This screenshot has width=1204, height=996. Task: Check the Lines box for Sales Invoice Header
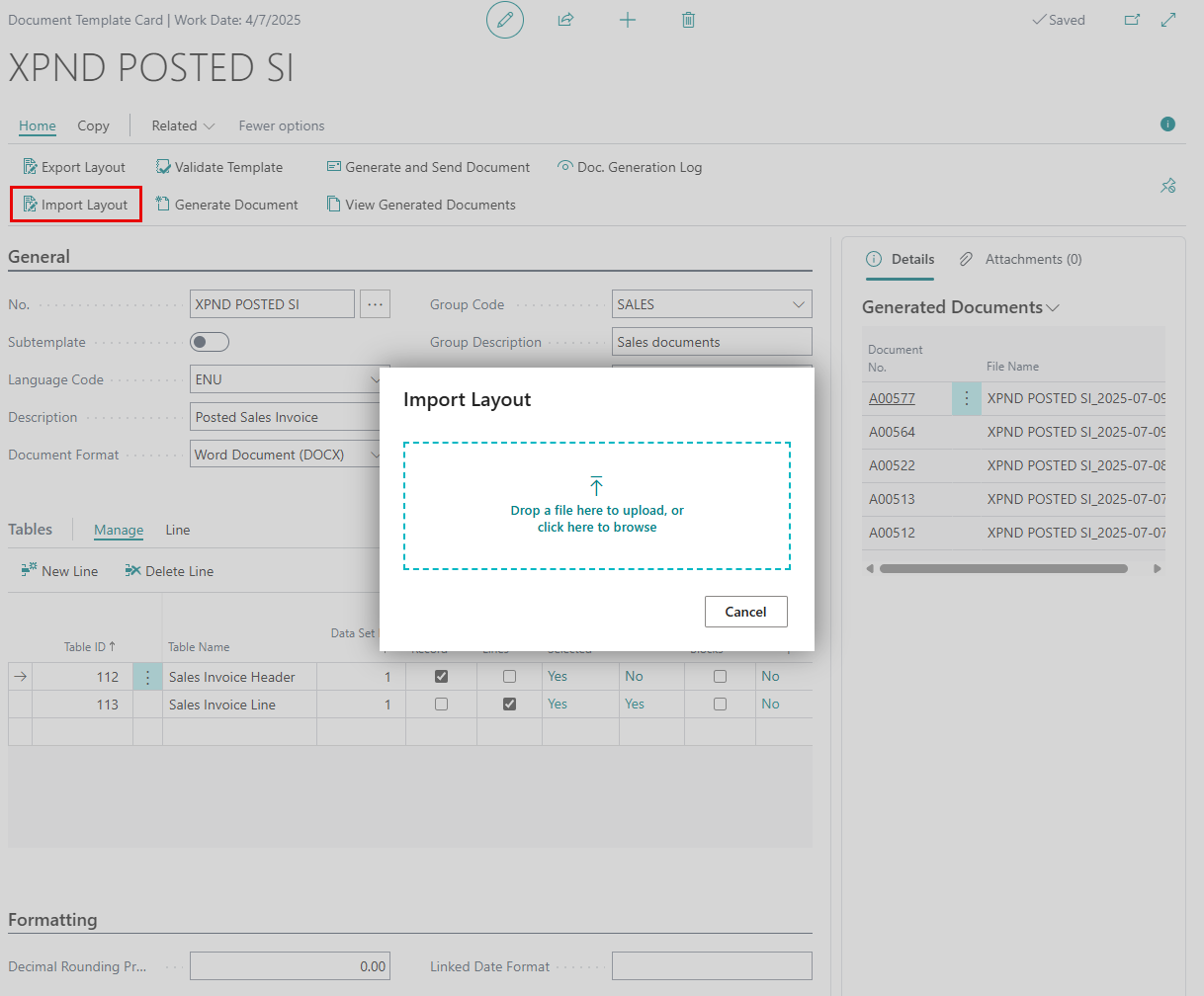tap(509, 677)
